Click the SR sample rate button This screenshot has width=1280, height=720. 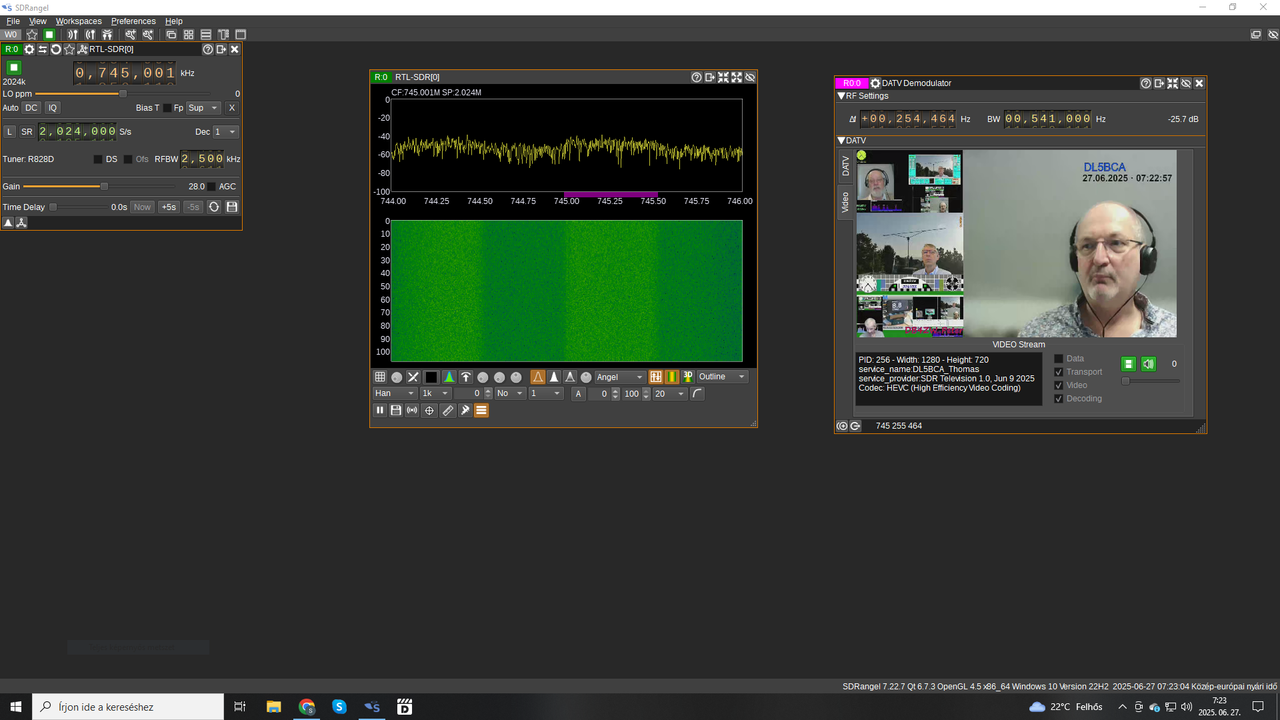(x=27, y=132)
